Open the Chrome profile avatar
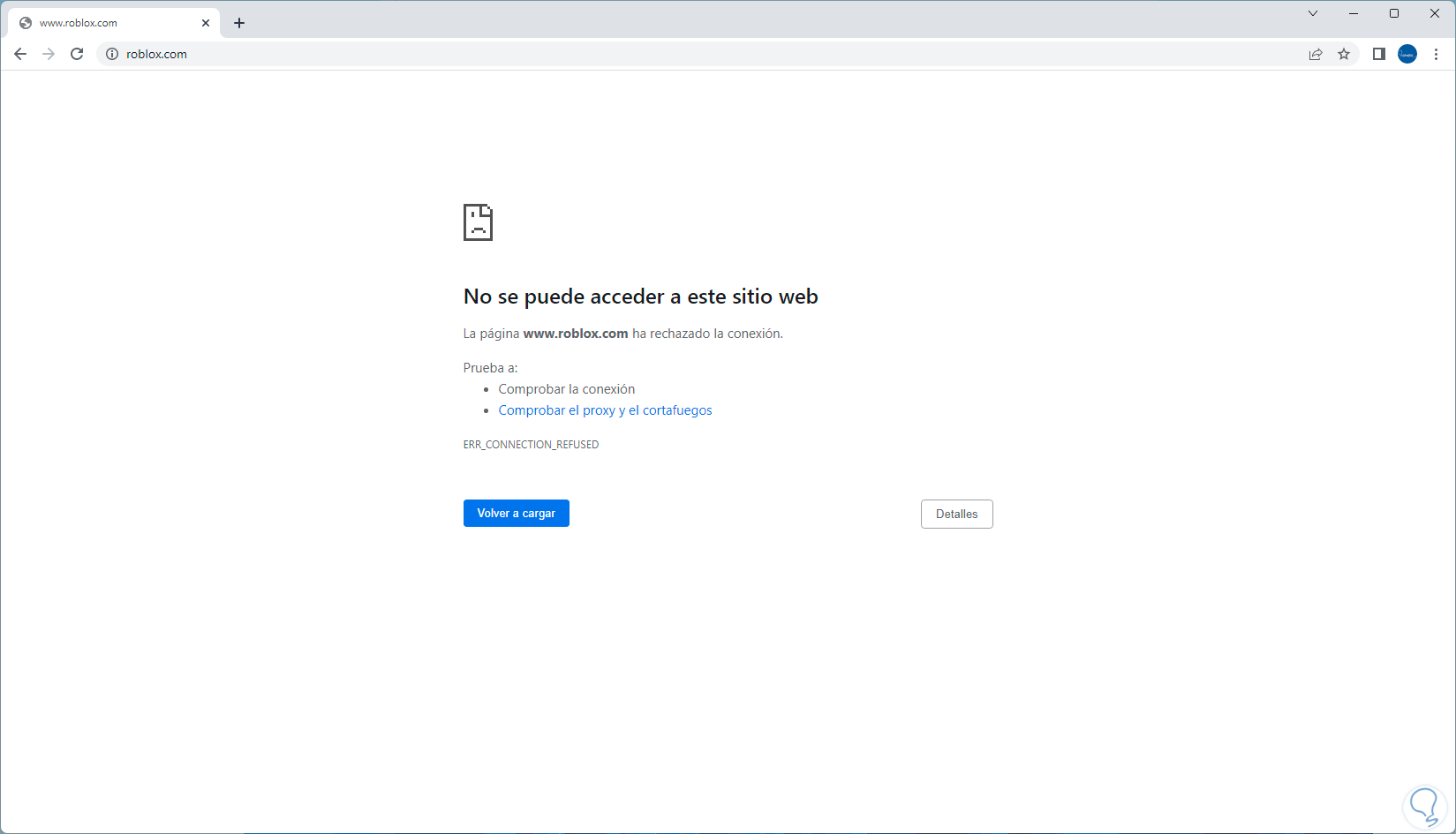This screenshot has width=1456, height=834. tap(1407, 54)
